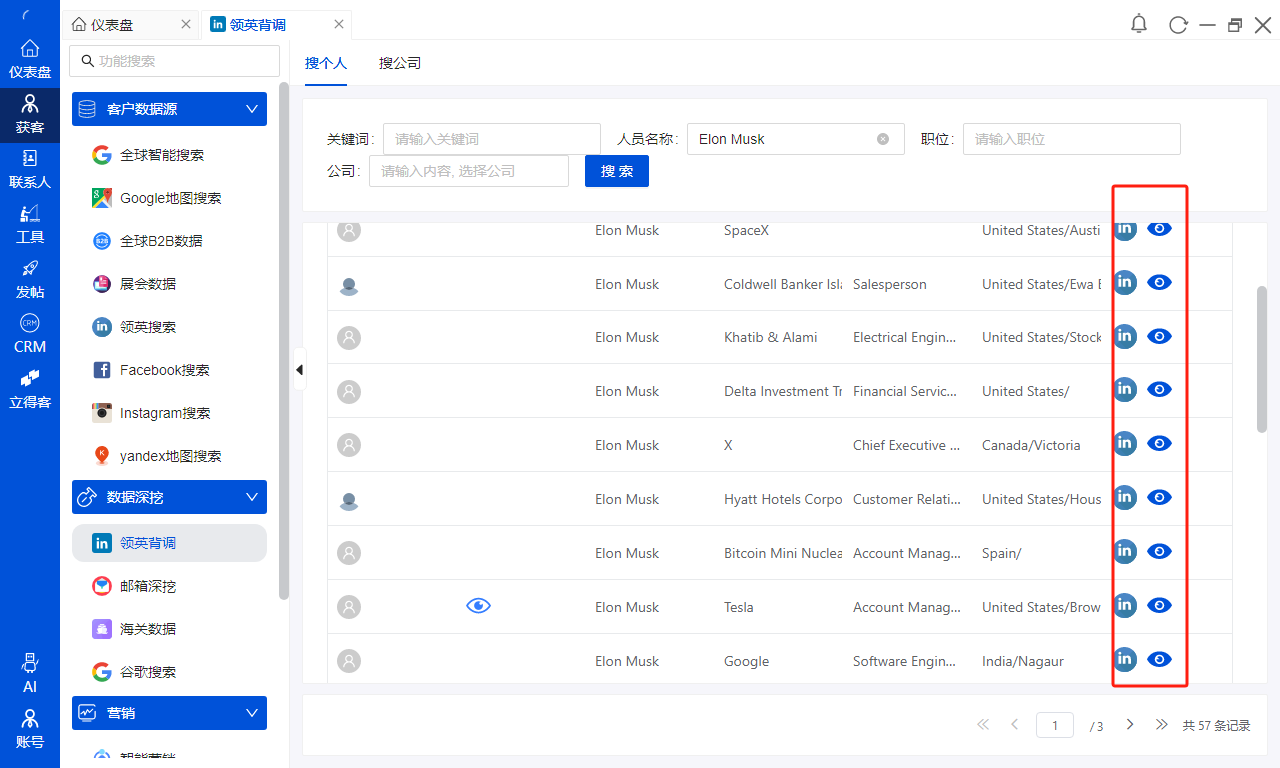Expand the 营销 section

(x=251, y=713)
